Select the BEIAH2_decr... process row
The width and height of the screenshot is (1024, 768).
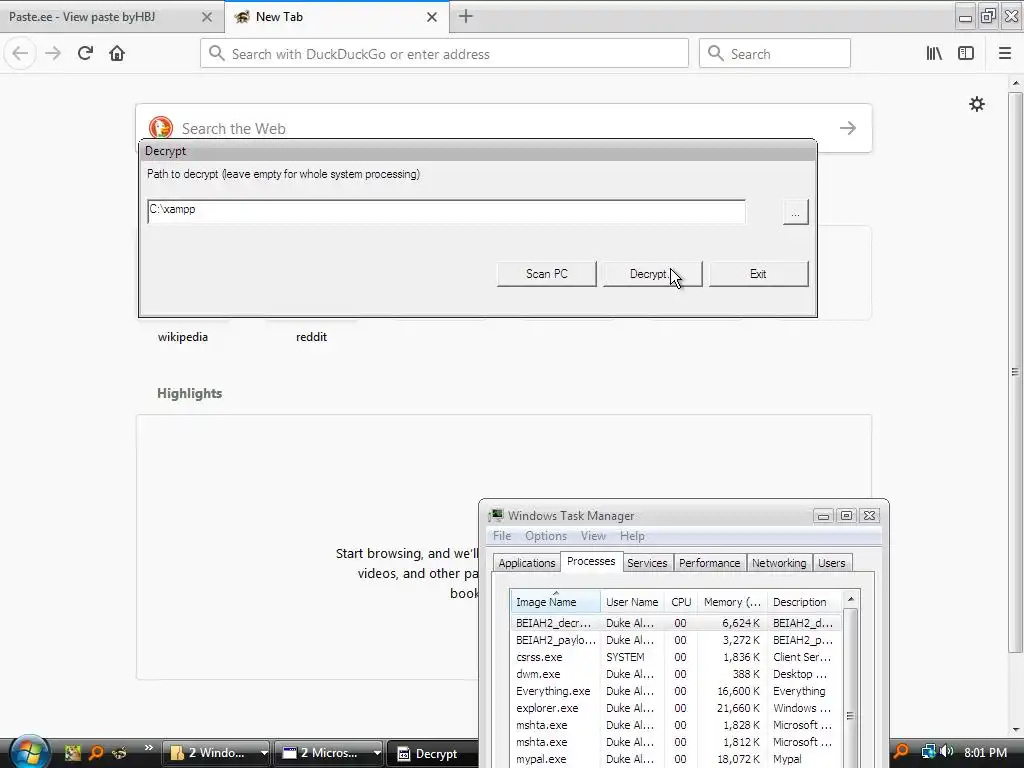(676, 623)
